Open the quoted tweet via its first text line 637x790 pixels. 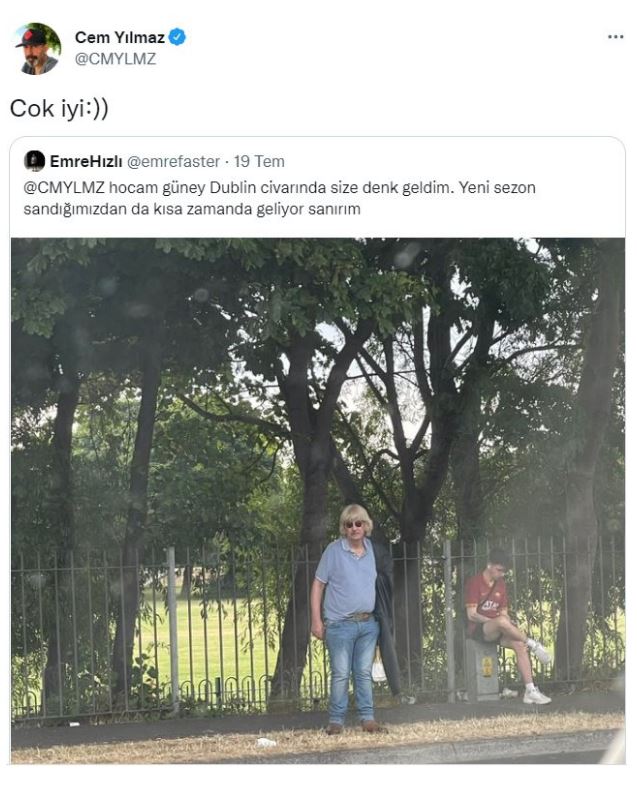(x=280, y=187)
